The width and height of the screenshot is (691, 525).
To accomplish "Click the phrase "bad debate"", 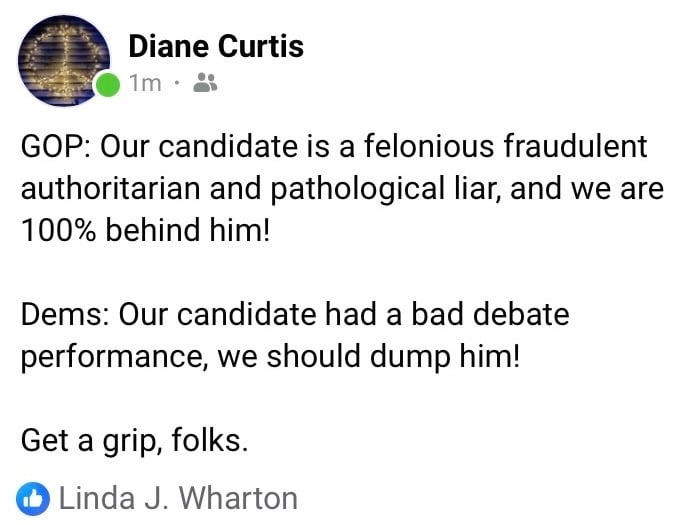I will [486, 315].
